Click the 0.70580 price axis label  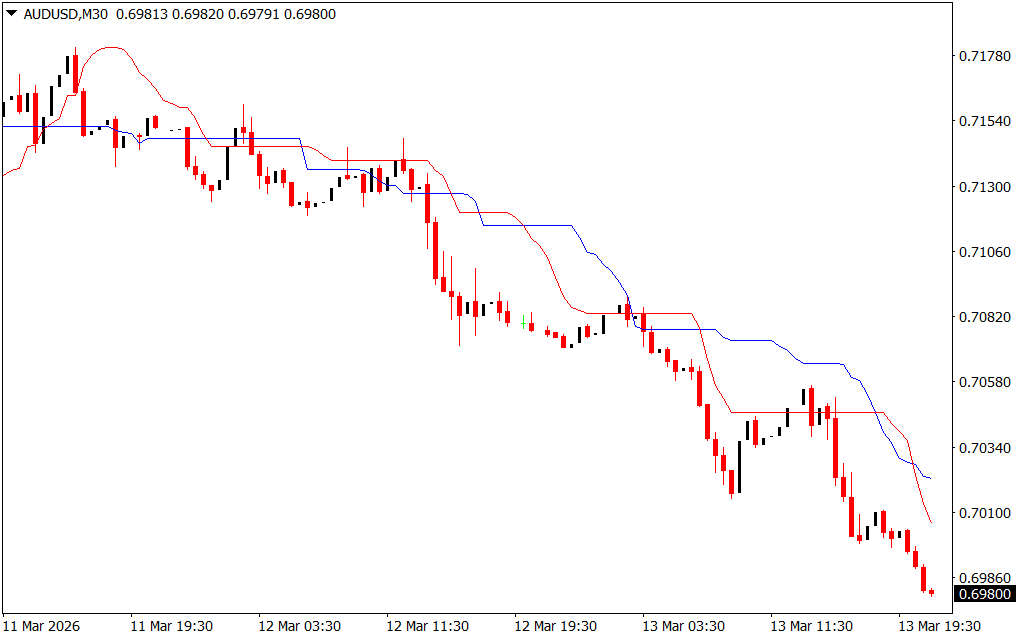point(983,382)
